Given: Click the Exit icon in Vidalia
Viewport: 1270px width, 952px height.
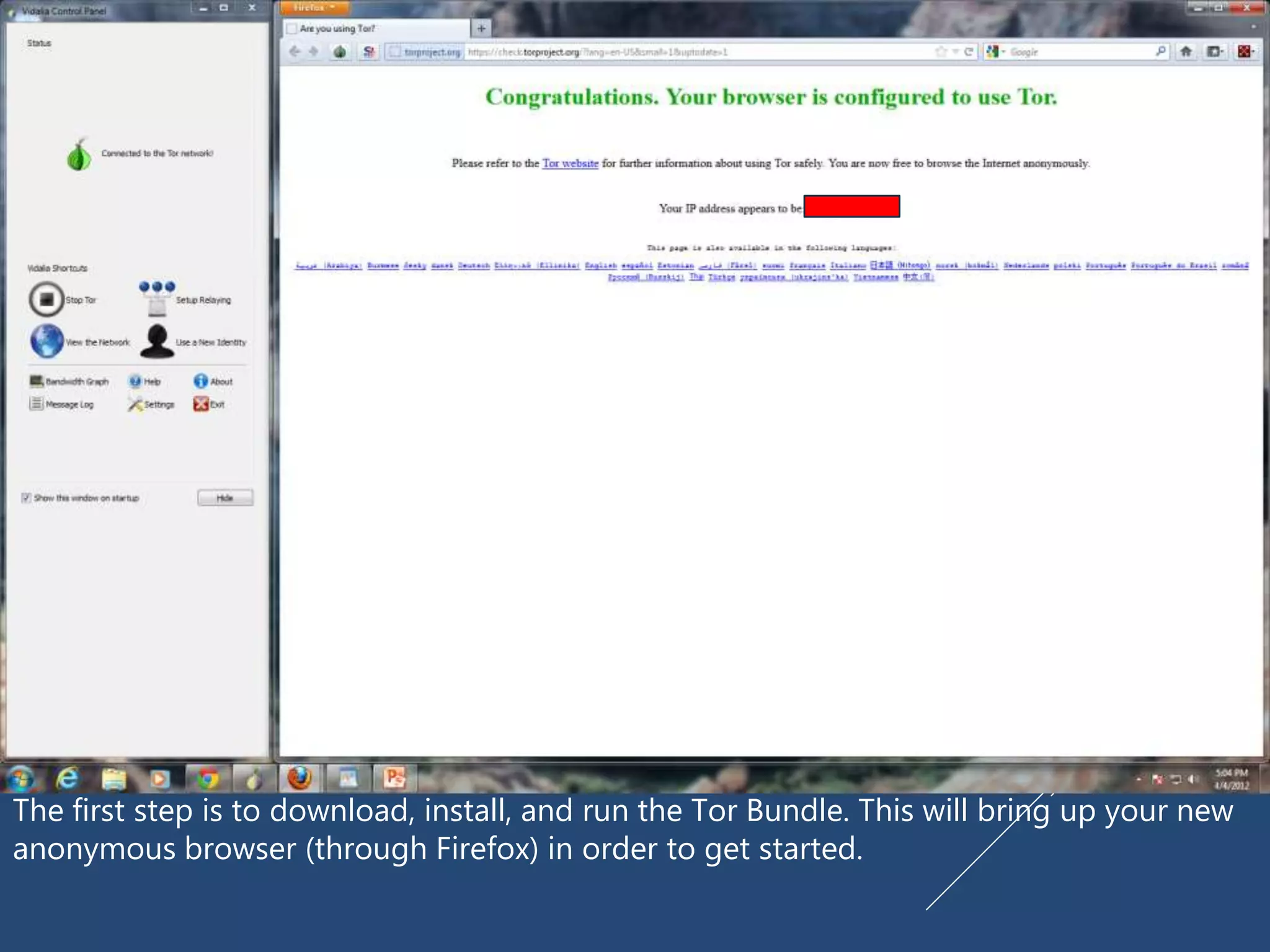Looking at the screenshot, I should tap(202, 404).
